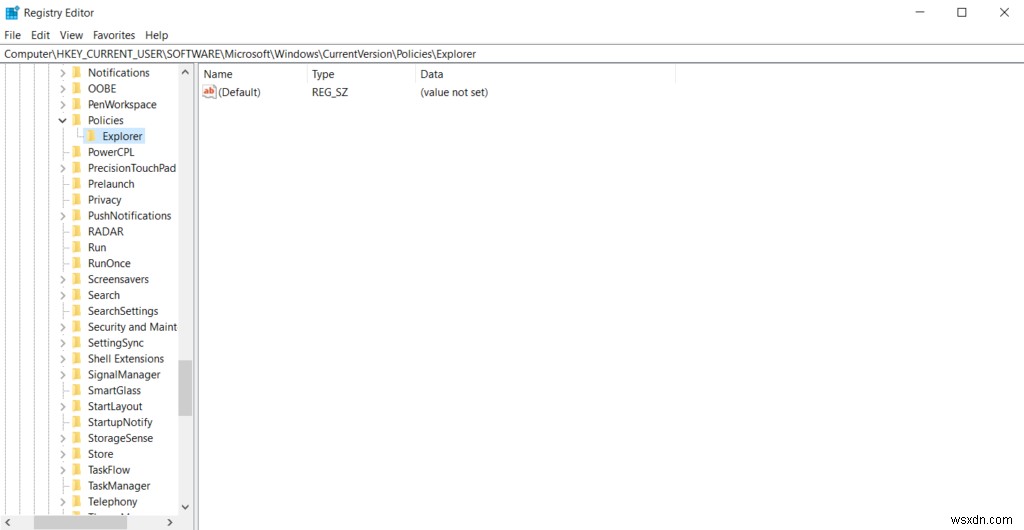Image resolution: width=1024 pixels, height=530 pixels.
Task: Click the Privacy folder icon
Action: [x=77, y=199]
